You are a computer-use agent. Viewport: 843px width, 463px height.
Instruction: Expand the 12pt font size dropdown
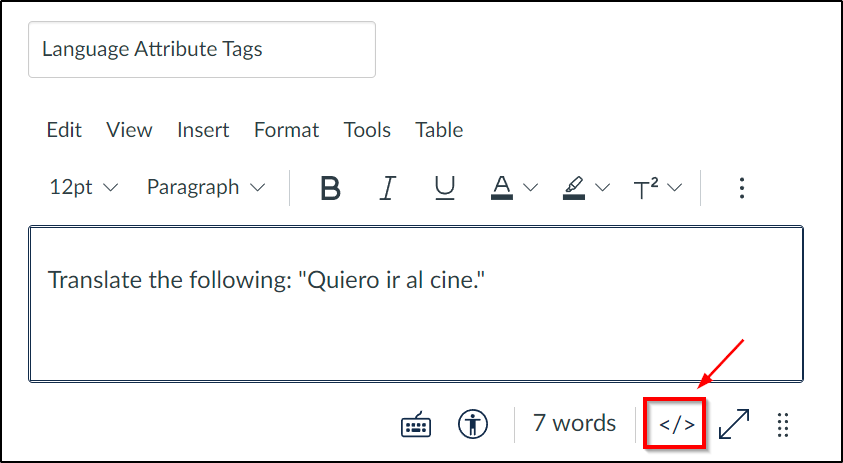[83, 187]
